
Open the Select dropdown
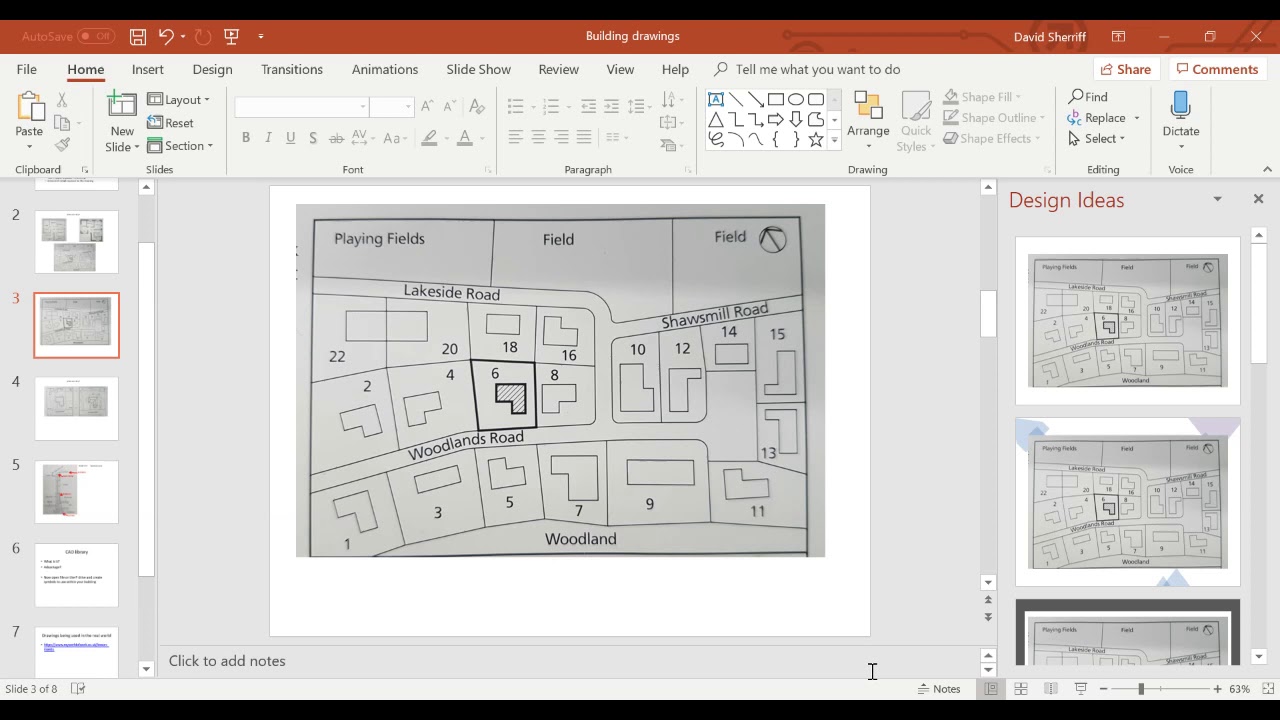[1096, 139]
